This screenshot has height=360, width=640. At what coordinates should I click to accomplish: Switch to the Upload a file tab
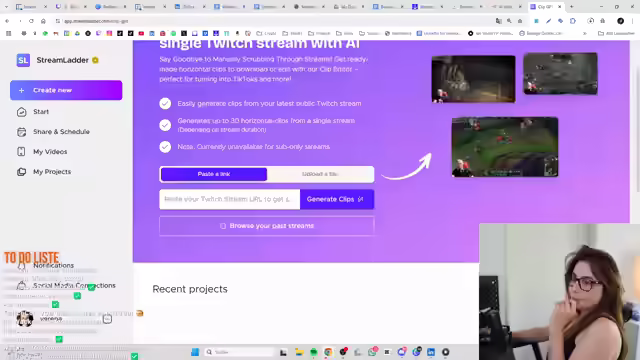click(320, 174)
